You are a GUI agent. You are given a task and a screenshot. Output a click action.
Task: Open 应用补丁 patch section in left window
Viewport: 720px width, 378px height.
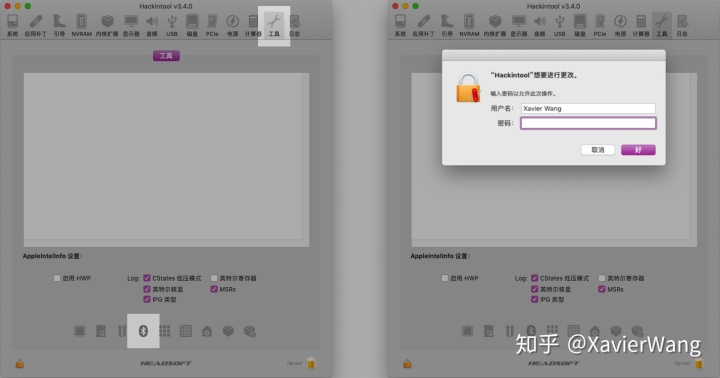coord(36,25)
